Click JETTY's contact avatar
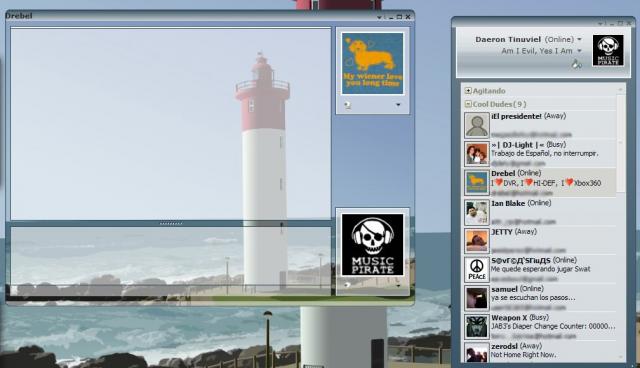 click(x=477, y=241)
